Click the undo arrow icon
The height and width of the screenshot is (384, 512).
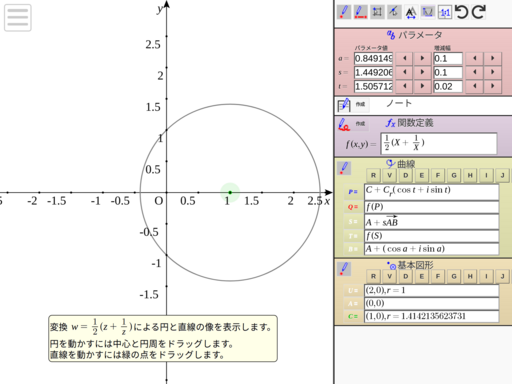pos(462,12)
